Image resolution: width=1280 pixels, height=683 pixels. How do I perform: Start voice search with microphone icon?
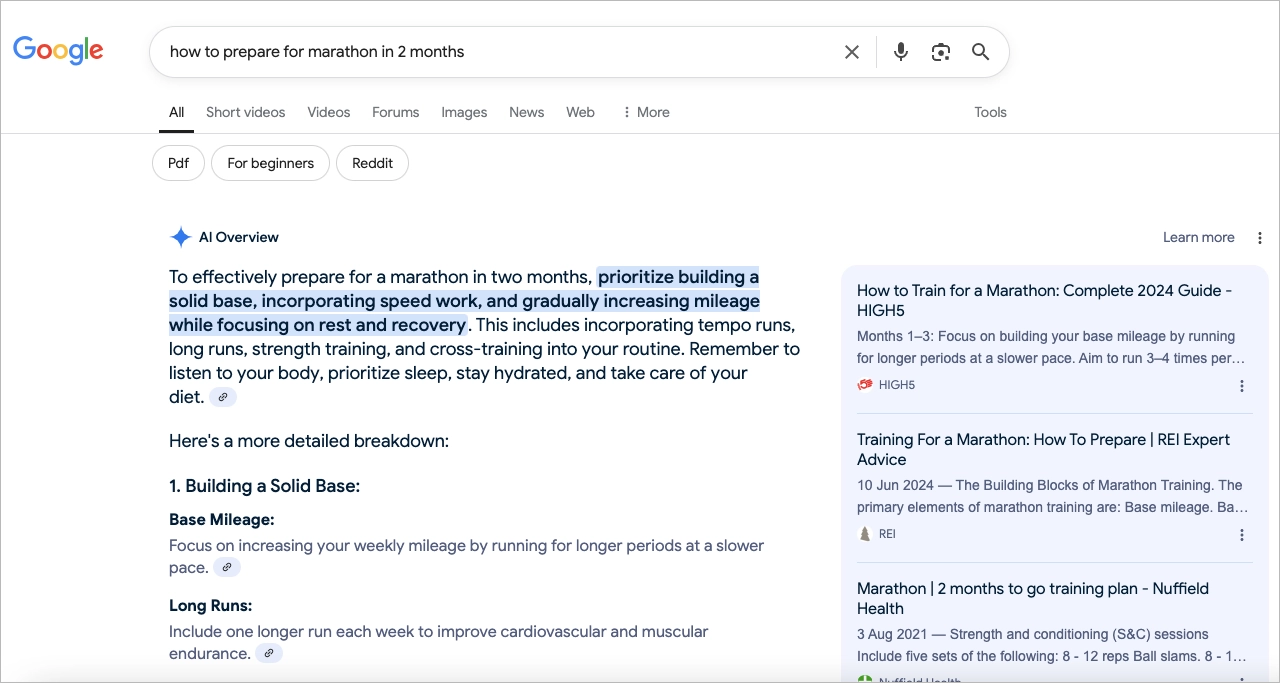[901, 52]
